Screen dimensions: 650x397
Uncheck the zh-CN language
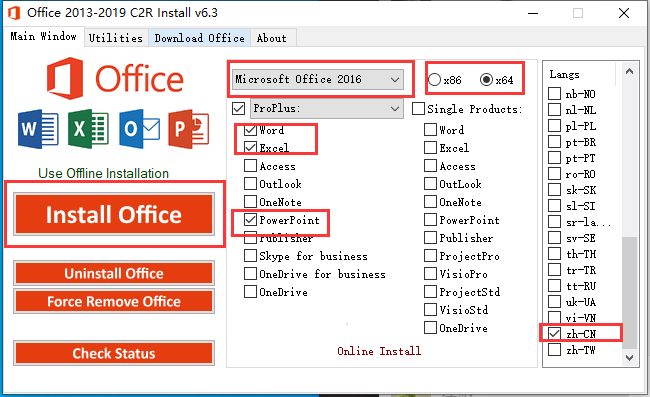(554, 334)
